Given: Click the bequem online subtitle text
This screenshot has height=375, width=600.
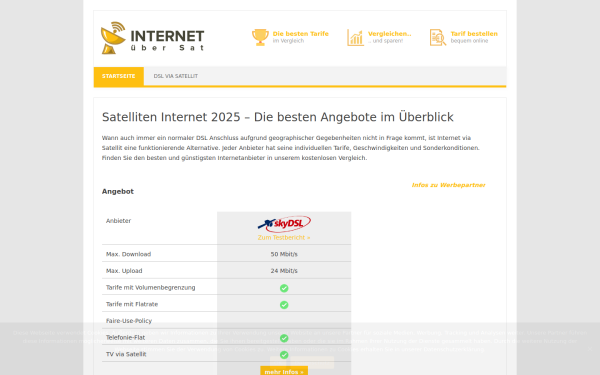Looking at the screenshot, I should (469, 41).
